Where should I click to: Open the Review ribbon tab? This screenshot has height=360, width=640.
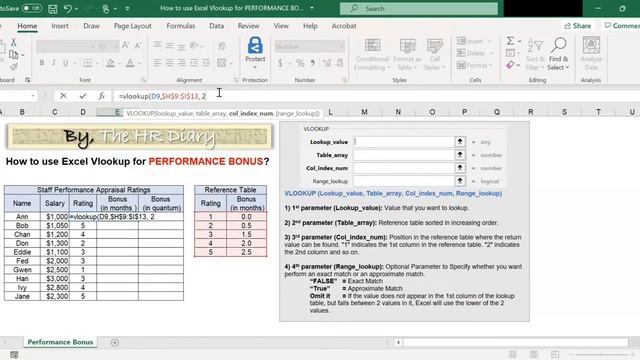(249, 26)
